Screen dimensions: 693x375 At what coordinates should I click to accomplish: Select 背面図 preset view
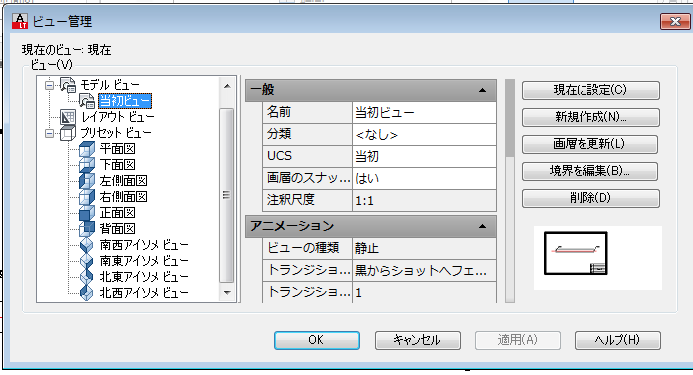pos(118,229)
